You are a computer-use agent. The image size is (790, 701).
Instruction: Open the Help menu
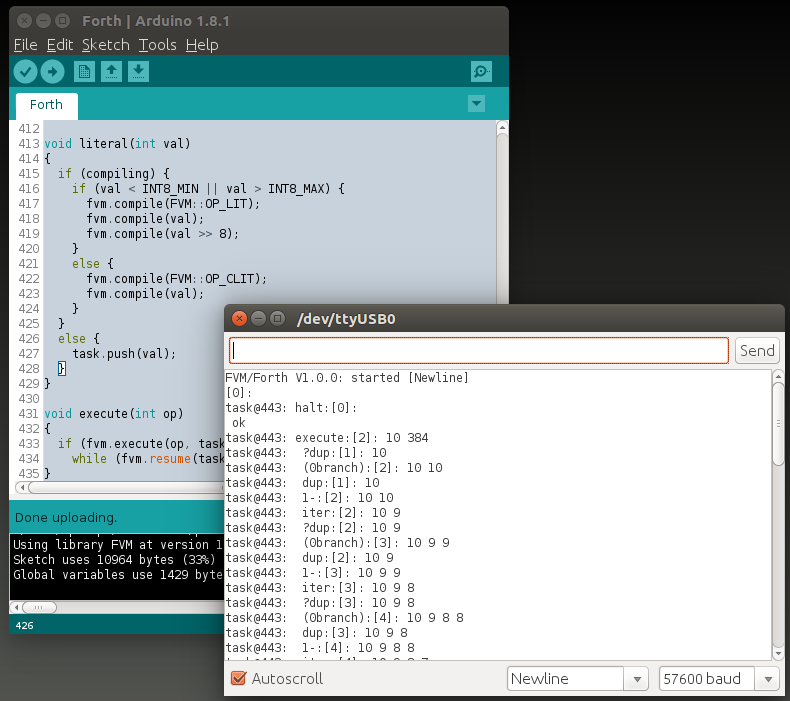(x=202, y=45)
